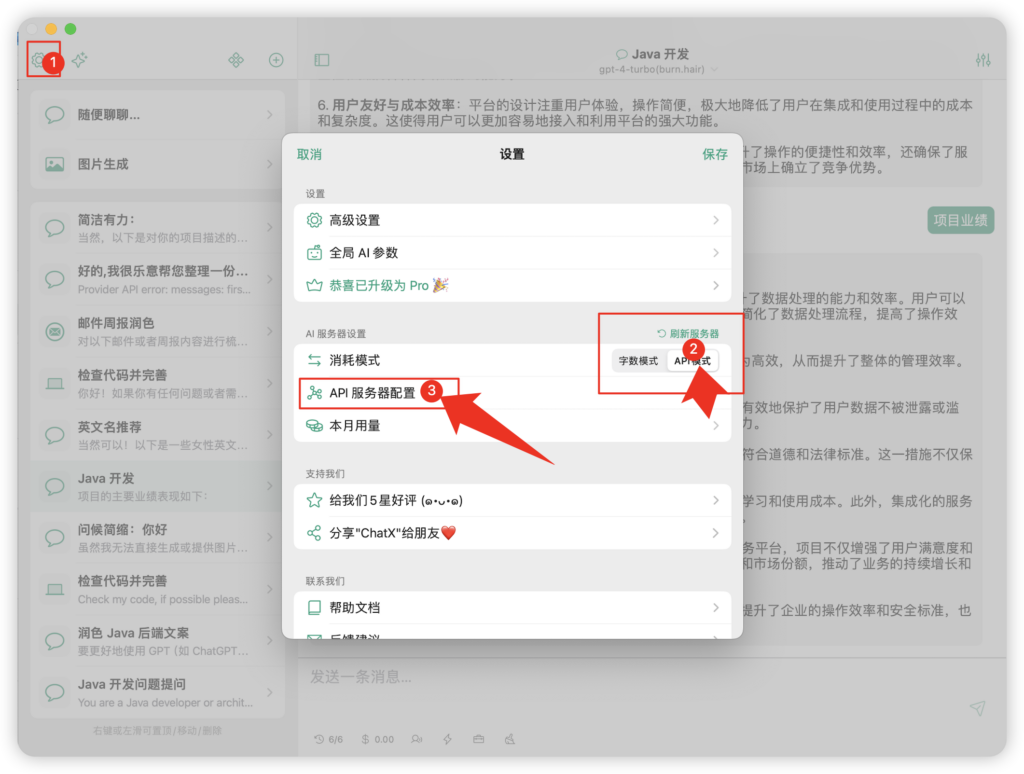
Task: Click the mail icon of 邮件周报润色 chat
Action: tap(55, 332)
